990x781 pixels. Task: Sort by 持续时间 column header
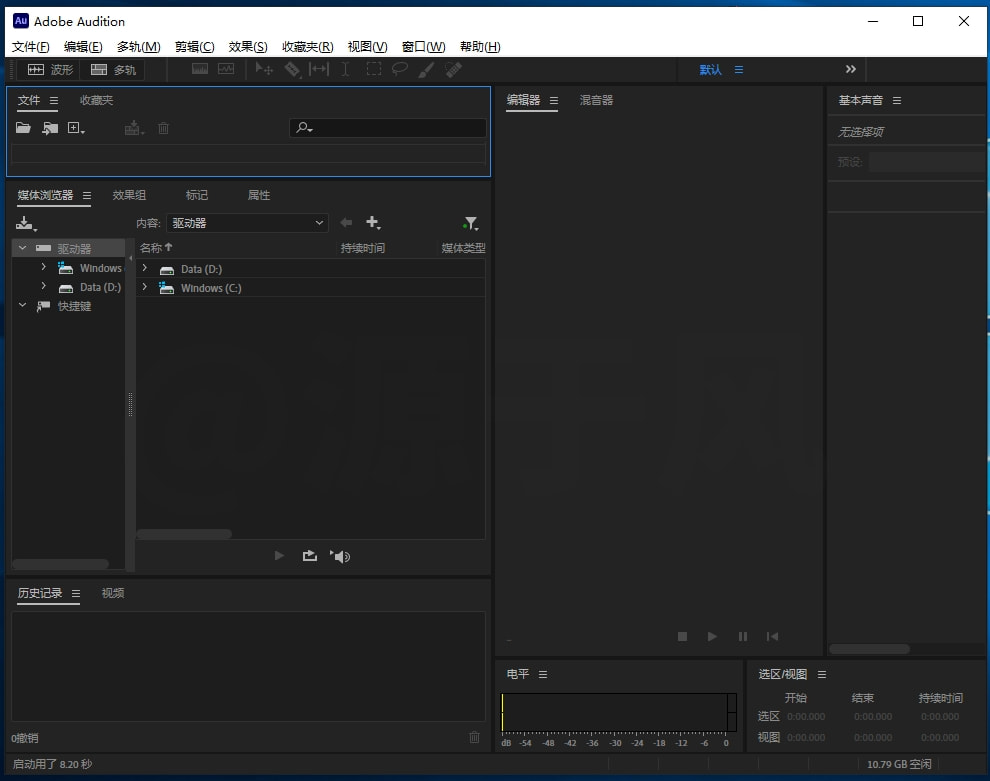click(362, 248)
